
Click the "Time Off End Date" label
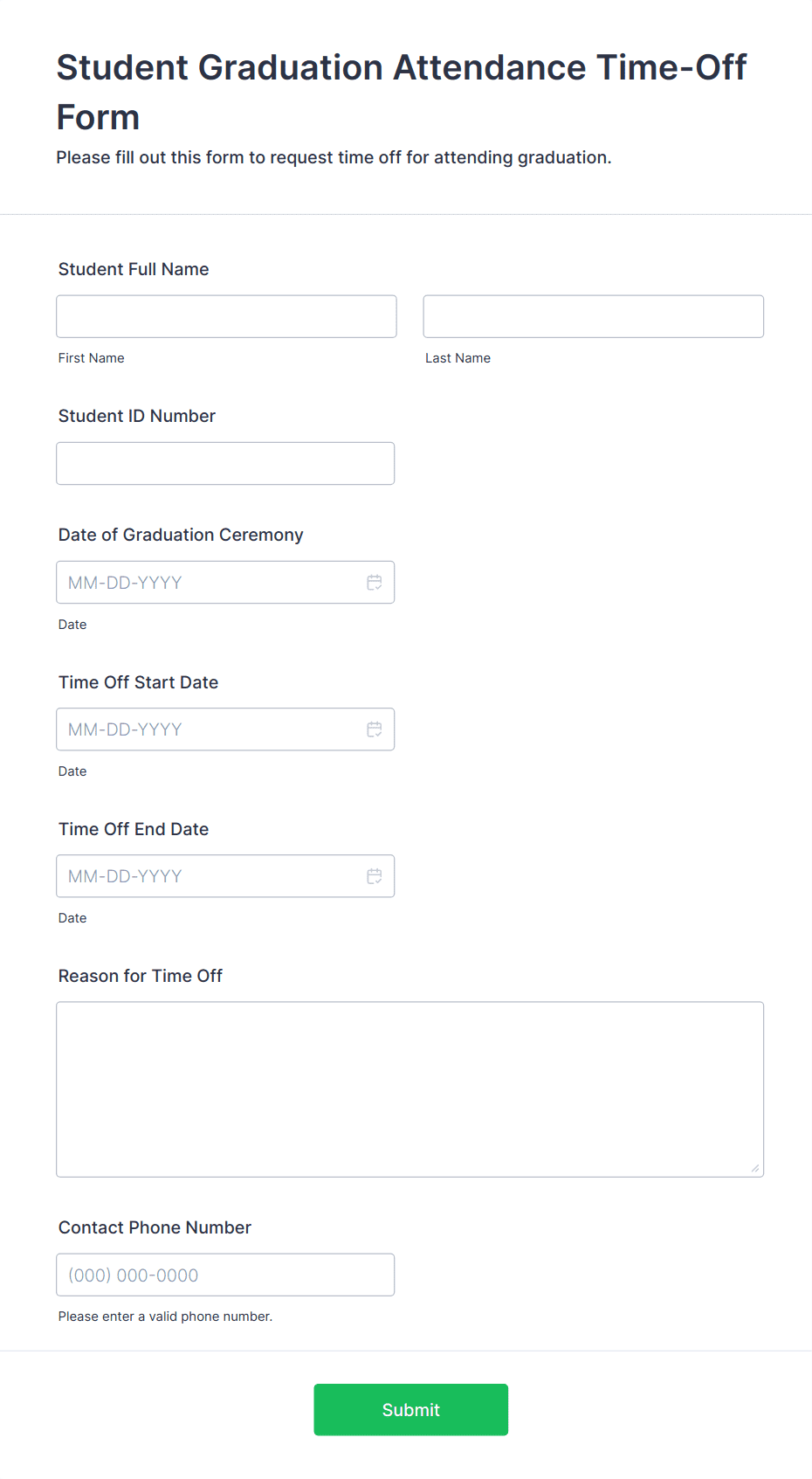pyautogui.click(x=134, y=829)
